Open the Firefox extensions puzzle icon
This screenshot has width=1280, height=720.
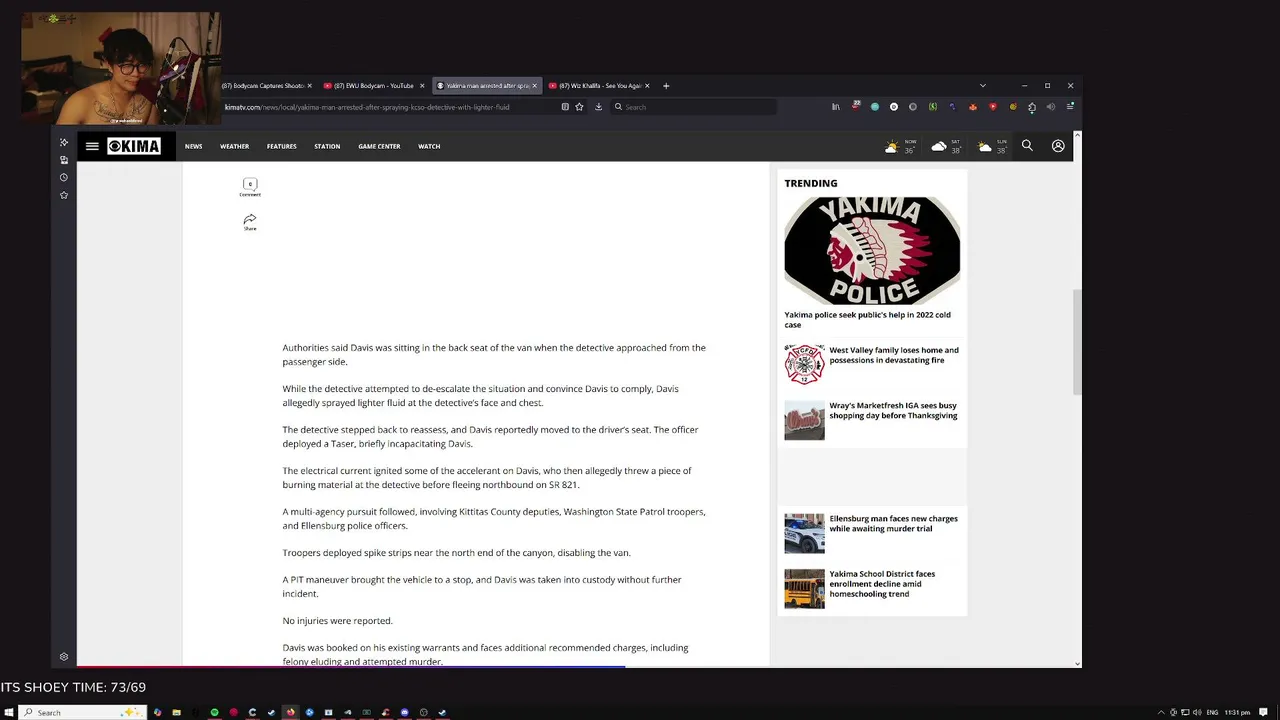pos(1032,107)
